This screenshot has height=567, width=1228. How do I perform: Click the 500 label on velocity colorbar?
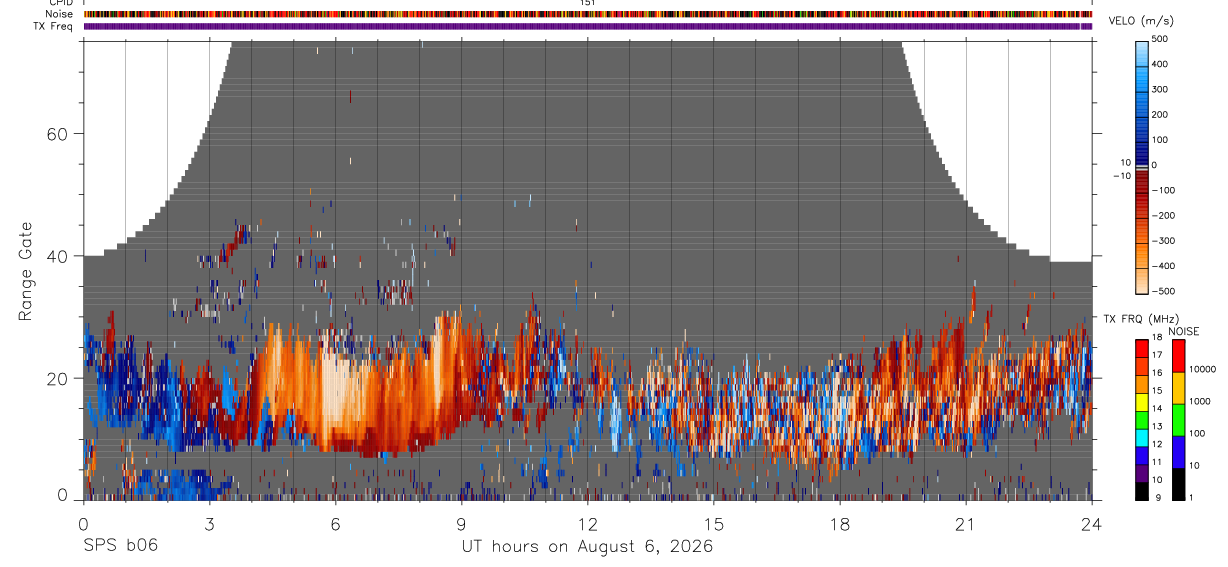(1160, 39)
